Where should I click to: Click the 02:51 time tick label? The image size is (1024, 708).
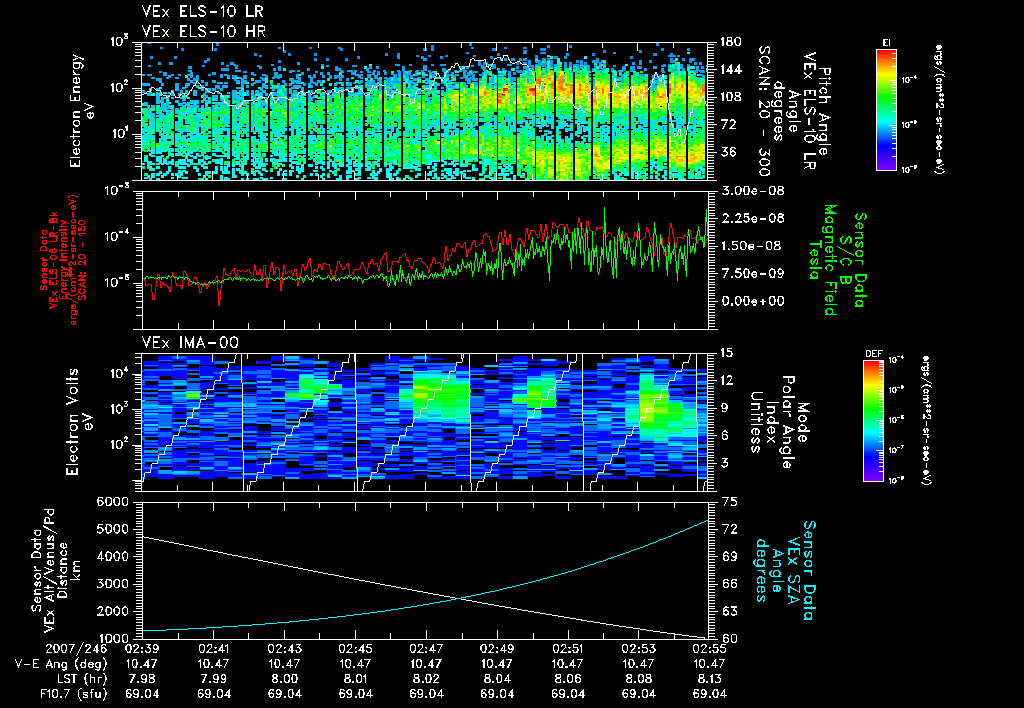(568, 649)
